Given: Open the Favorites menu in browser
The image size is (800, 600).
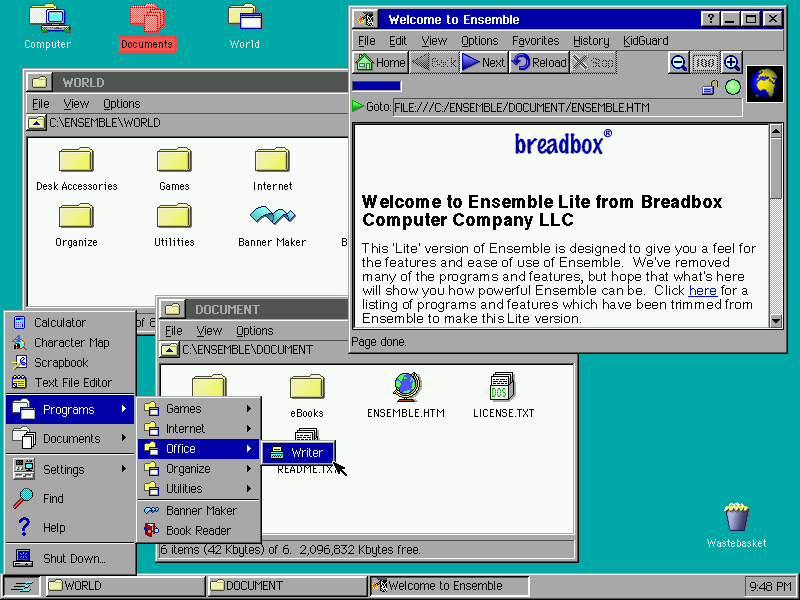Looking at the screenshot, I should pyautogui.click(x=536, y=41).
